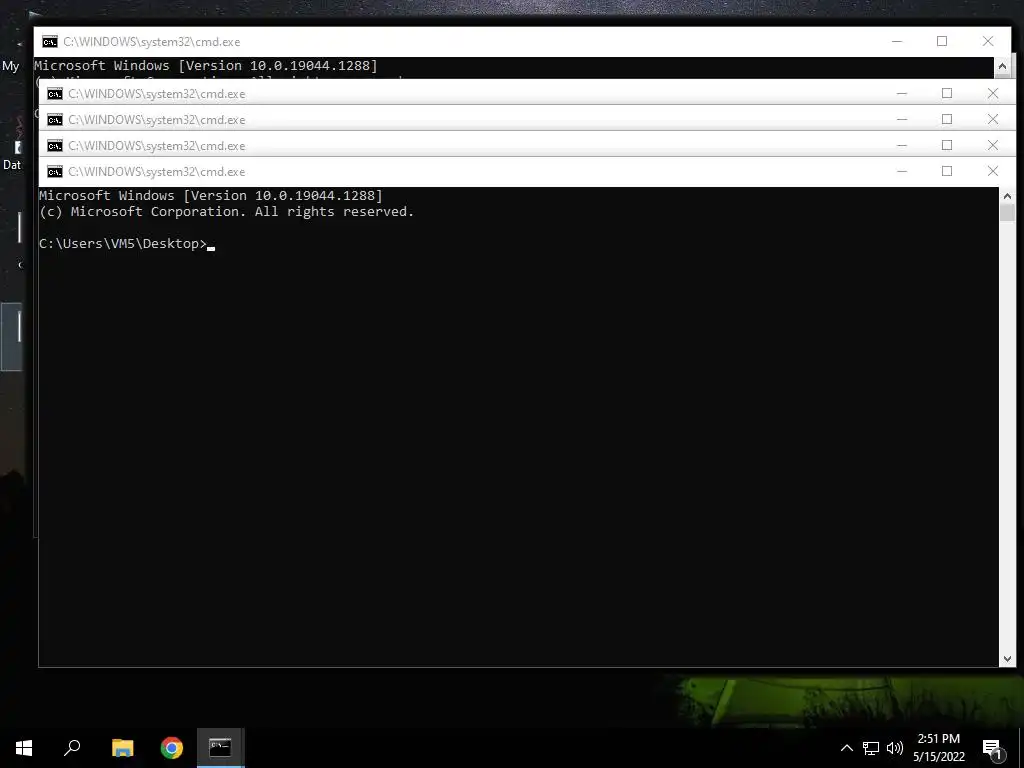Close the cmd window directly behind the frontmost one
This screenshot has height=768, width=1024.
click(993, 145)
